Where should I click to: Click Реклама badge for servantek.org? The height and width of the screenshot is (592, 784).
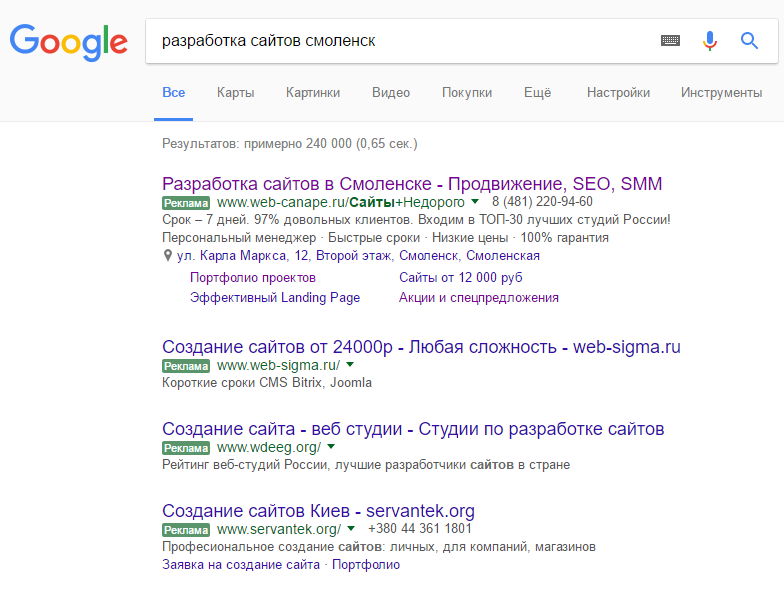186,530
